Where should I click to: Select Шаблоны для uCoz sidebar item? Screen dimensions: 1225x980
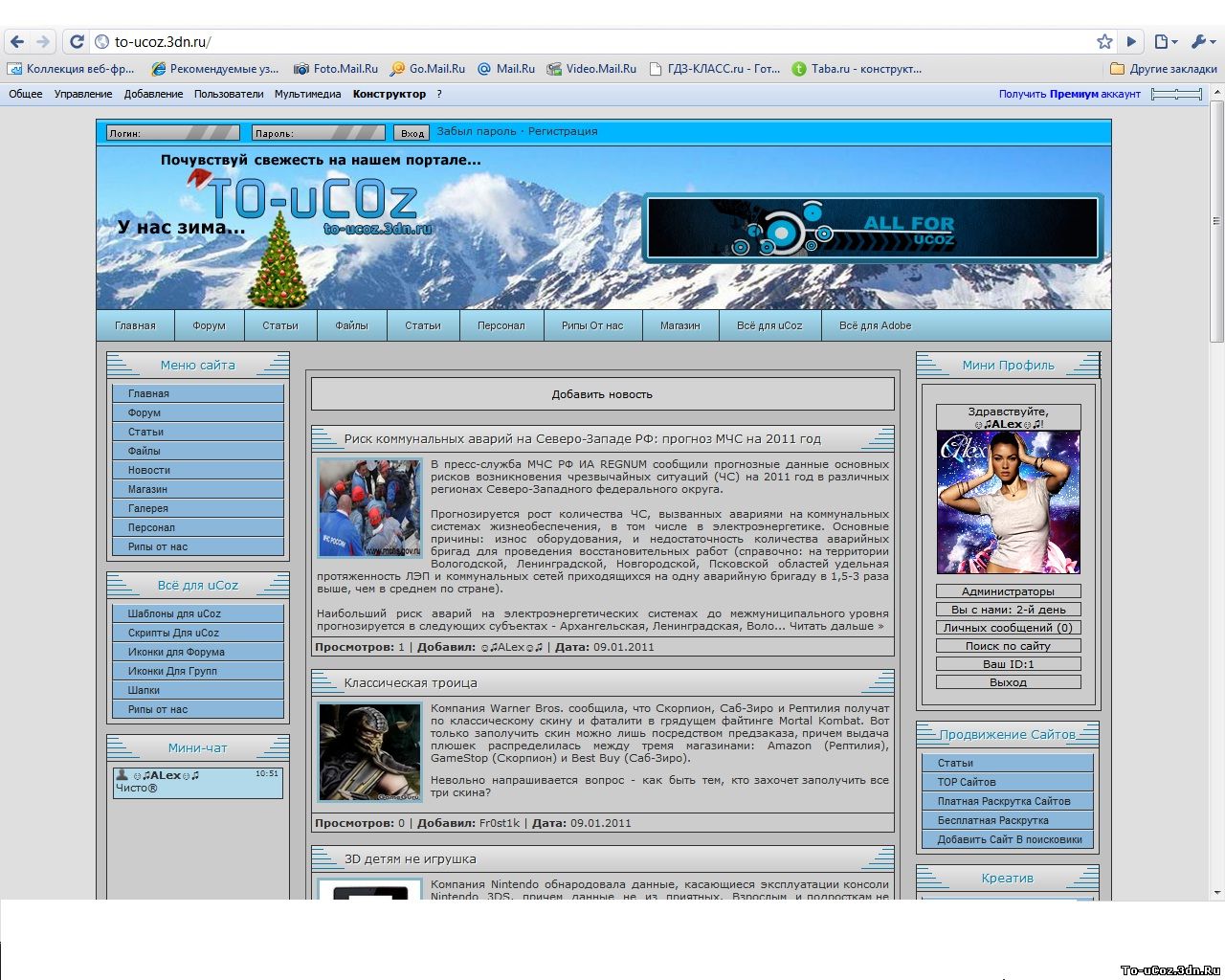pos(198,613)
